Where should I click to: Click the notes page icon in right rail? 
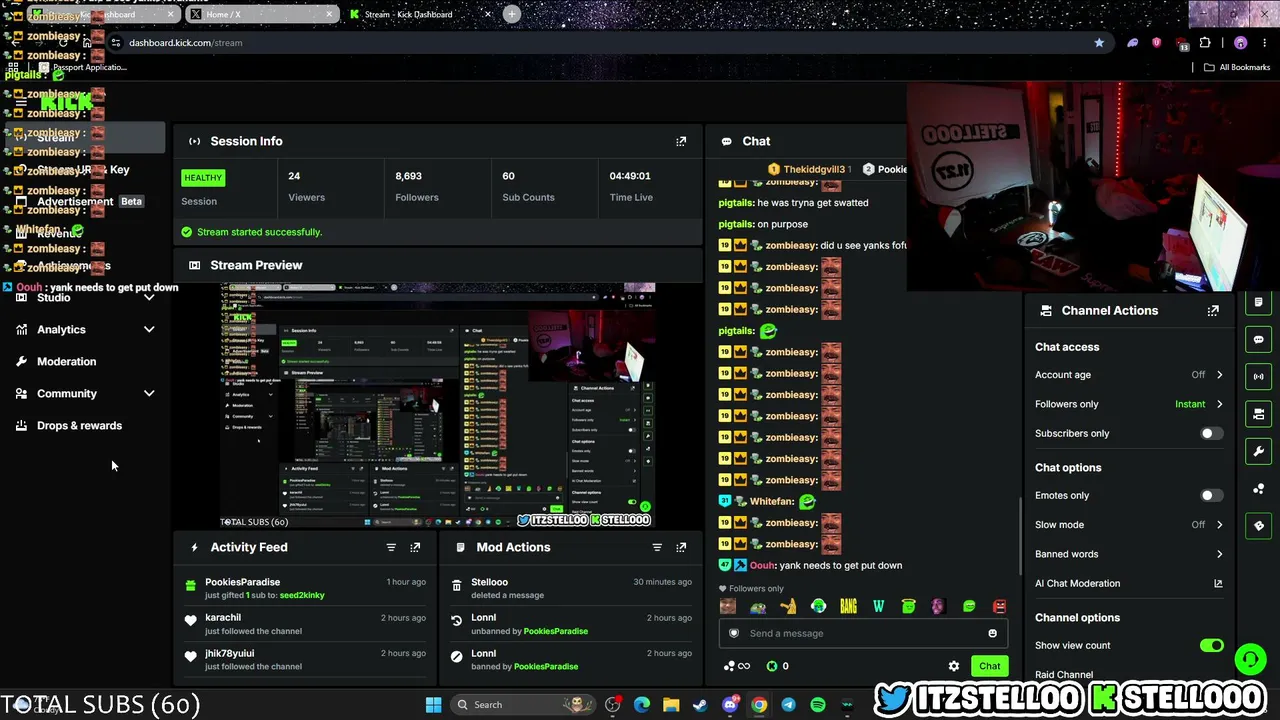(x=1258, y=302)
